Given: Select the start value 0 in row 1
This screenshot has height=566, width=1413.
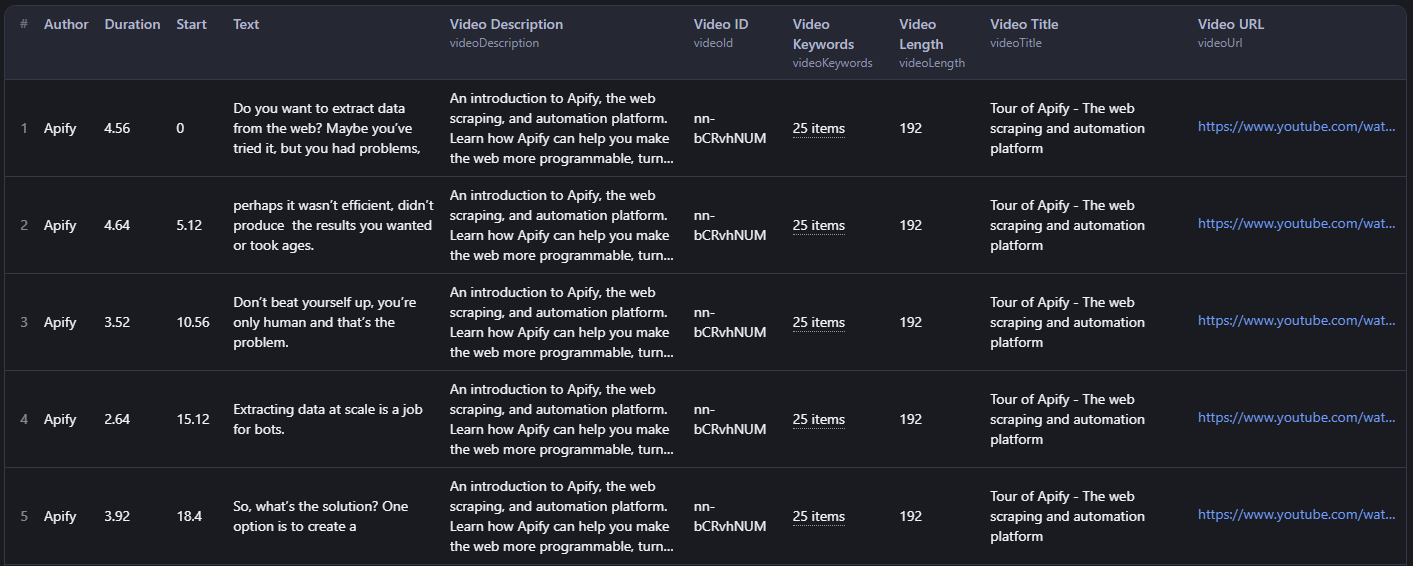Looking at the screenshot, I should tap(180, 128).
